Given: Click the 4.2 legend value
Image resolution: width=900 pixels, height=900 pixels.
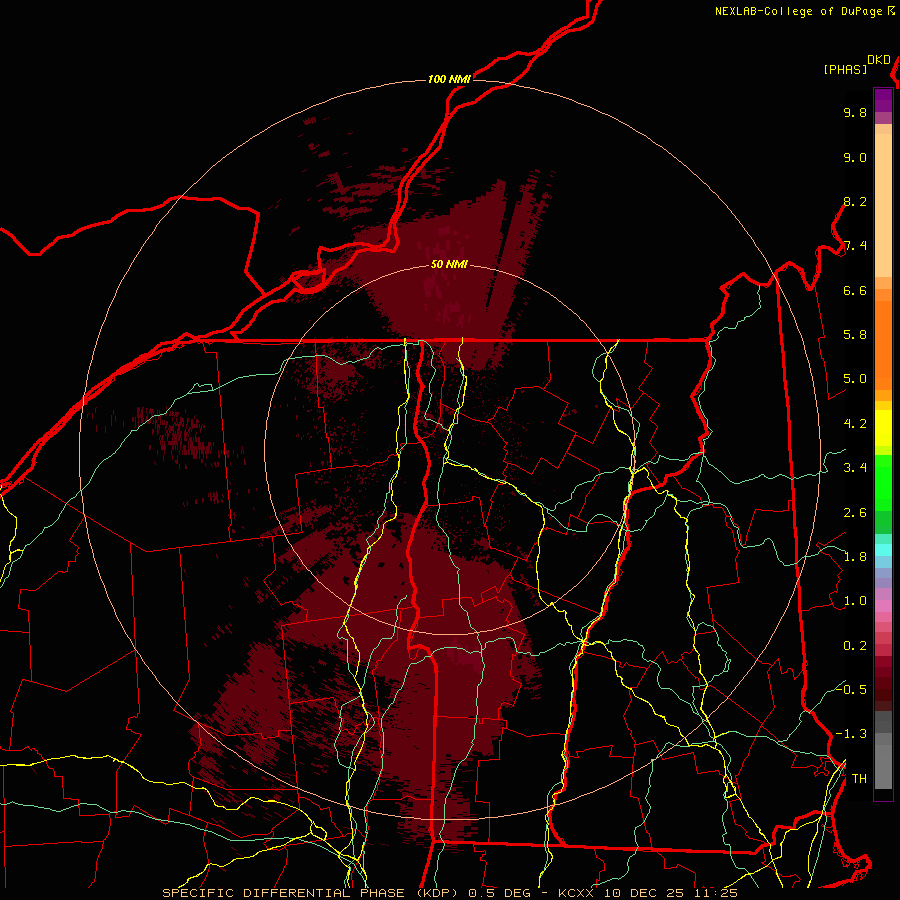Looking at the screenshot, I should (855, 424).
